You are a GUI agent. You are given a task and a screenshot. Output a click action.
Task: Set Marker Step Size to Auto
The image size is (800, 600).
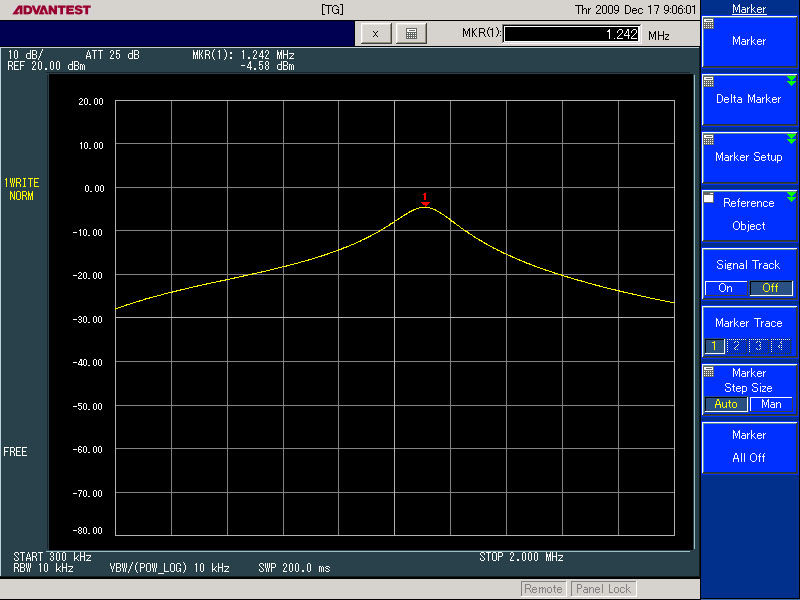click(x=726, y=404)
